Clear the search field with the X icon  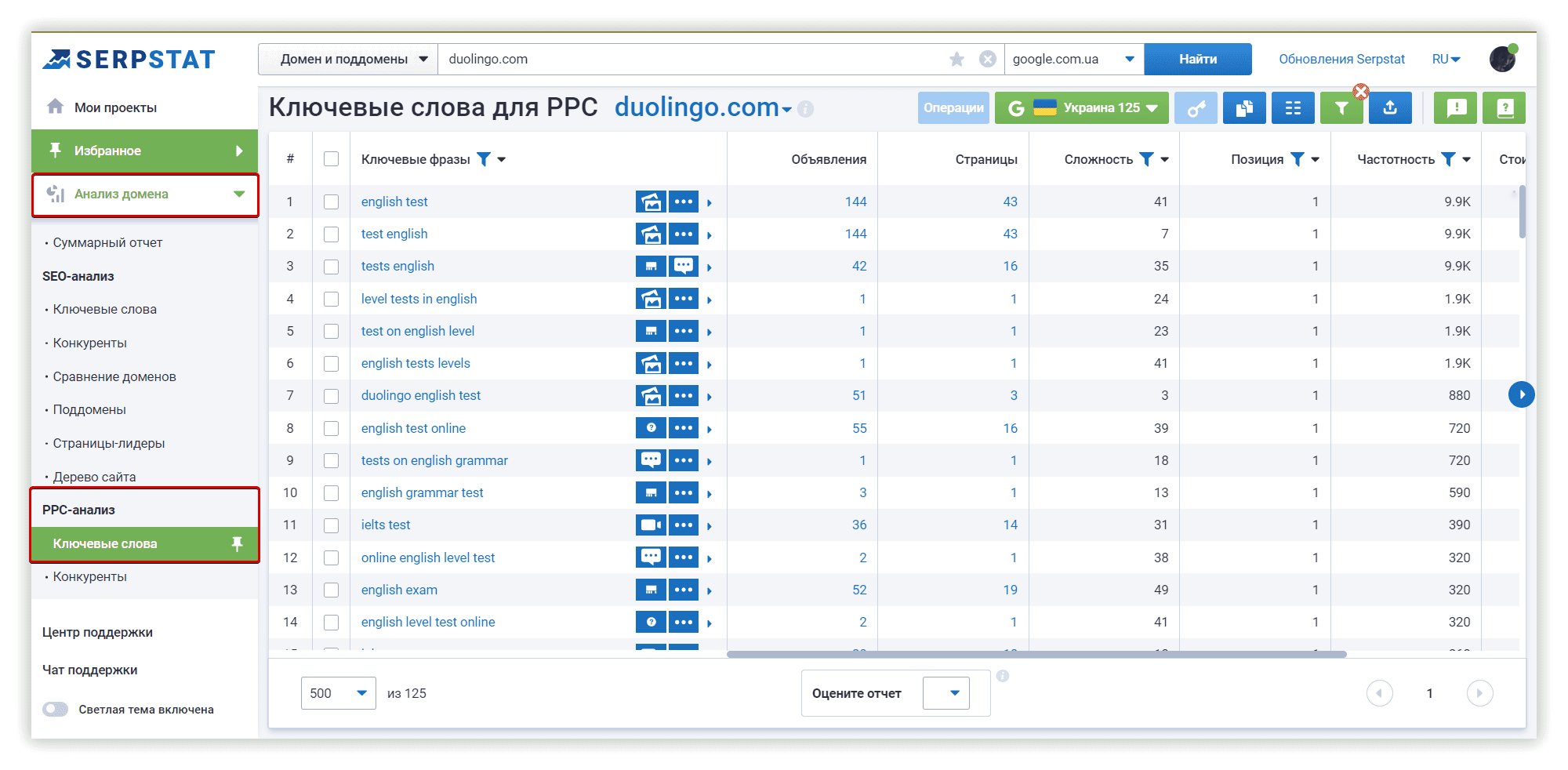coord(988,59)
